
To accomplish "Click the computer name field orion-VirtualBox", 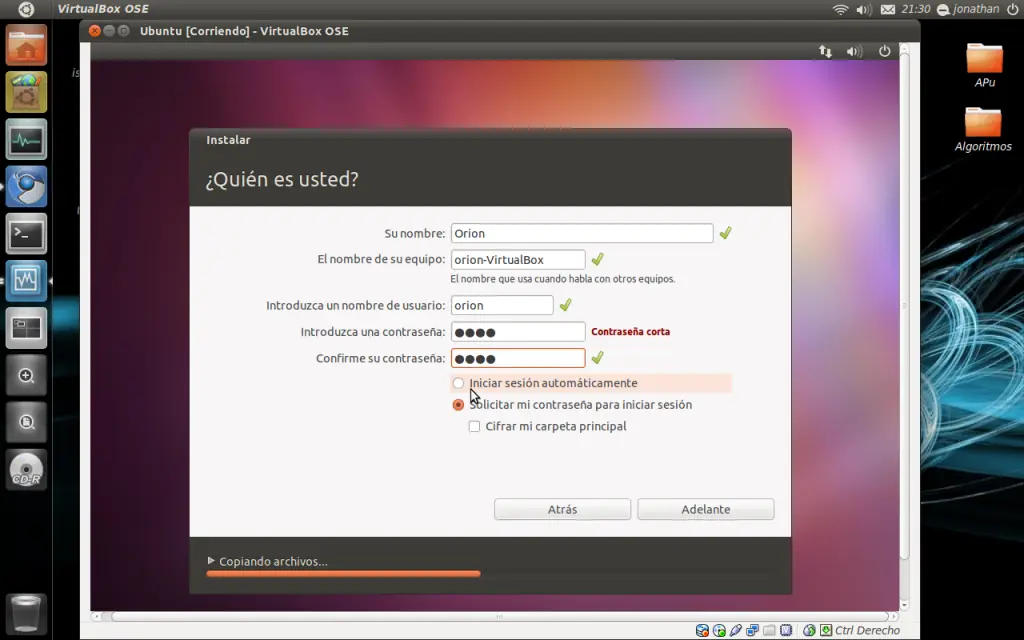I will coord(518,259).
